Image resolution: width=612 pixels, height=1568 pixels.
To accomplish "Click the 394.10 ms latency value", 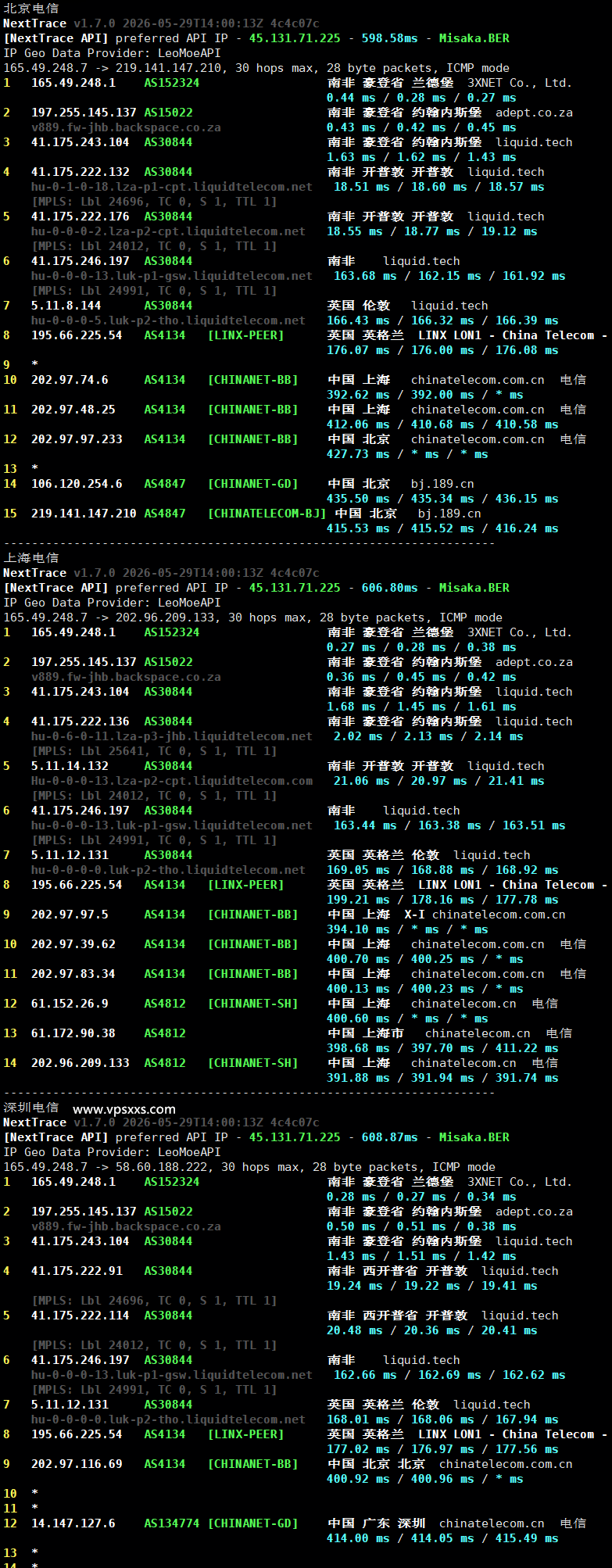I will [x=358, y=929].
